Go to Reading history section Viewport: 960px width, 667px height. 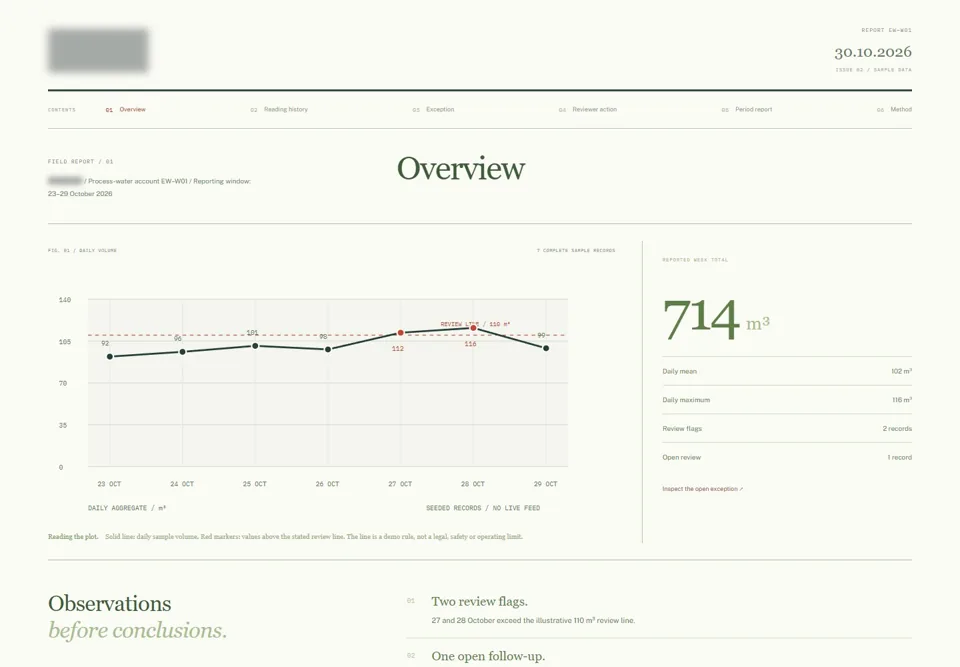click(x=279, y=110)
